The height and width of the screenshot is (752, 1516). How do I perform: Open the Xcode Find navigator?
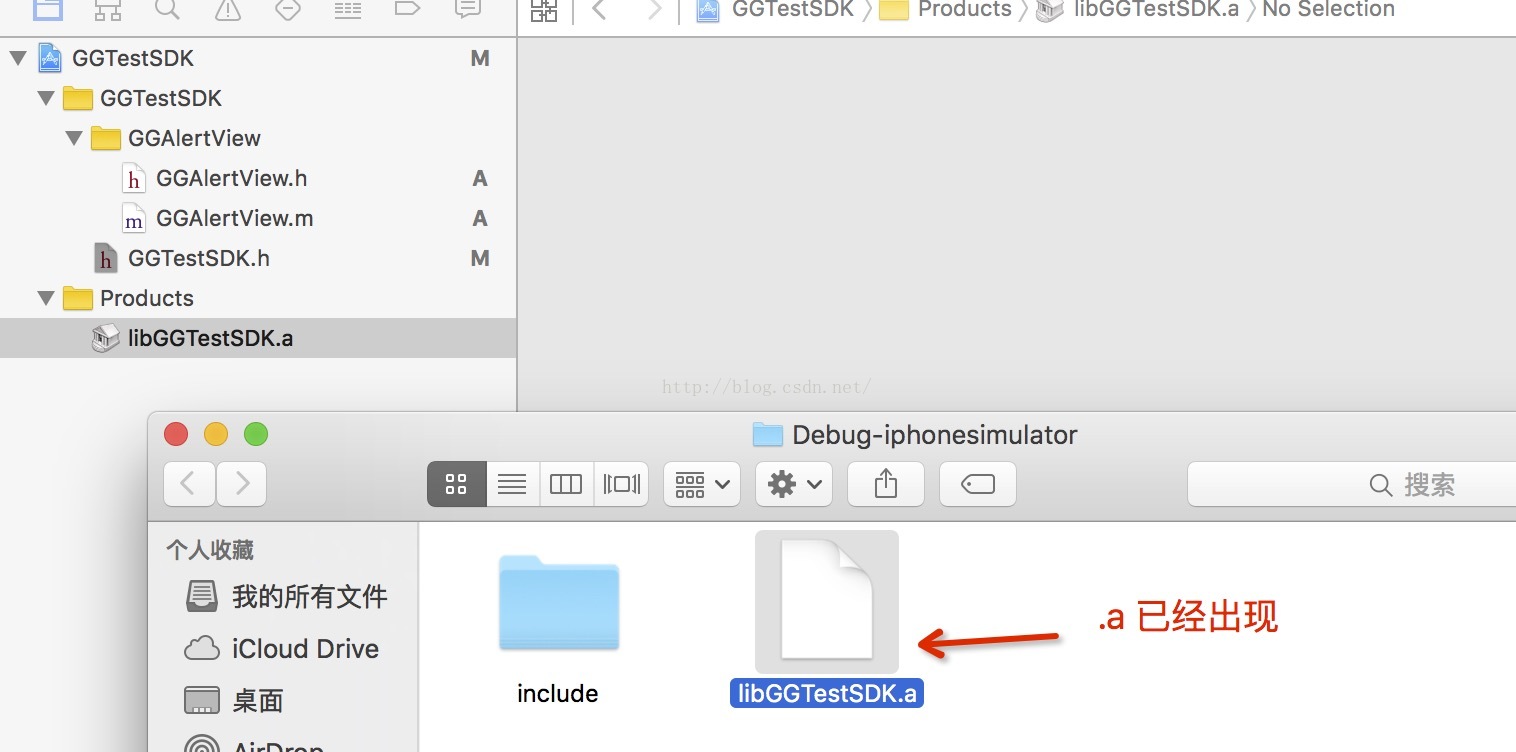pyautogui.click(x=167, y=9)
